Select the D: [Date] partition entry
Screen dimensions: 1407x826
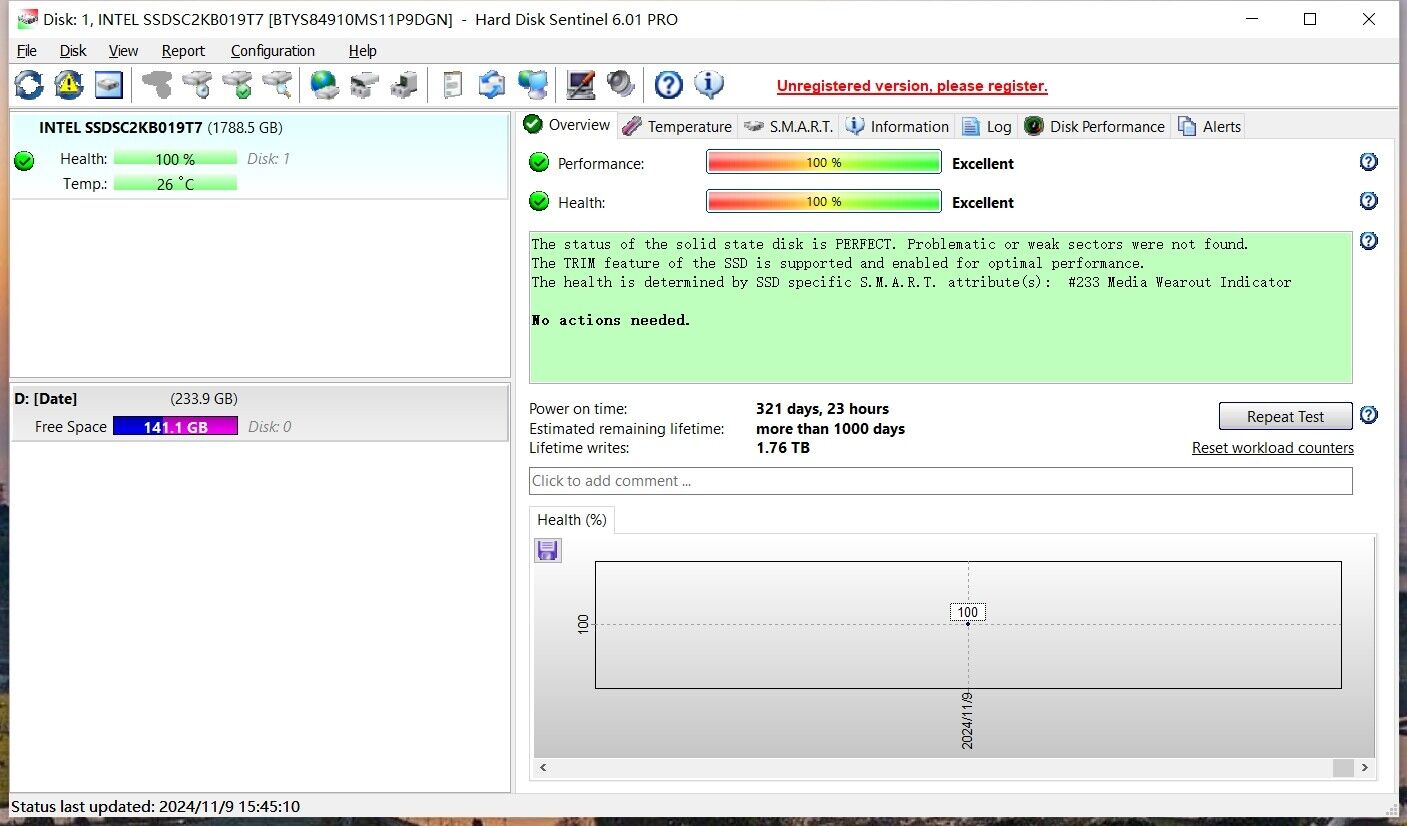click(259, 413)
